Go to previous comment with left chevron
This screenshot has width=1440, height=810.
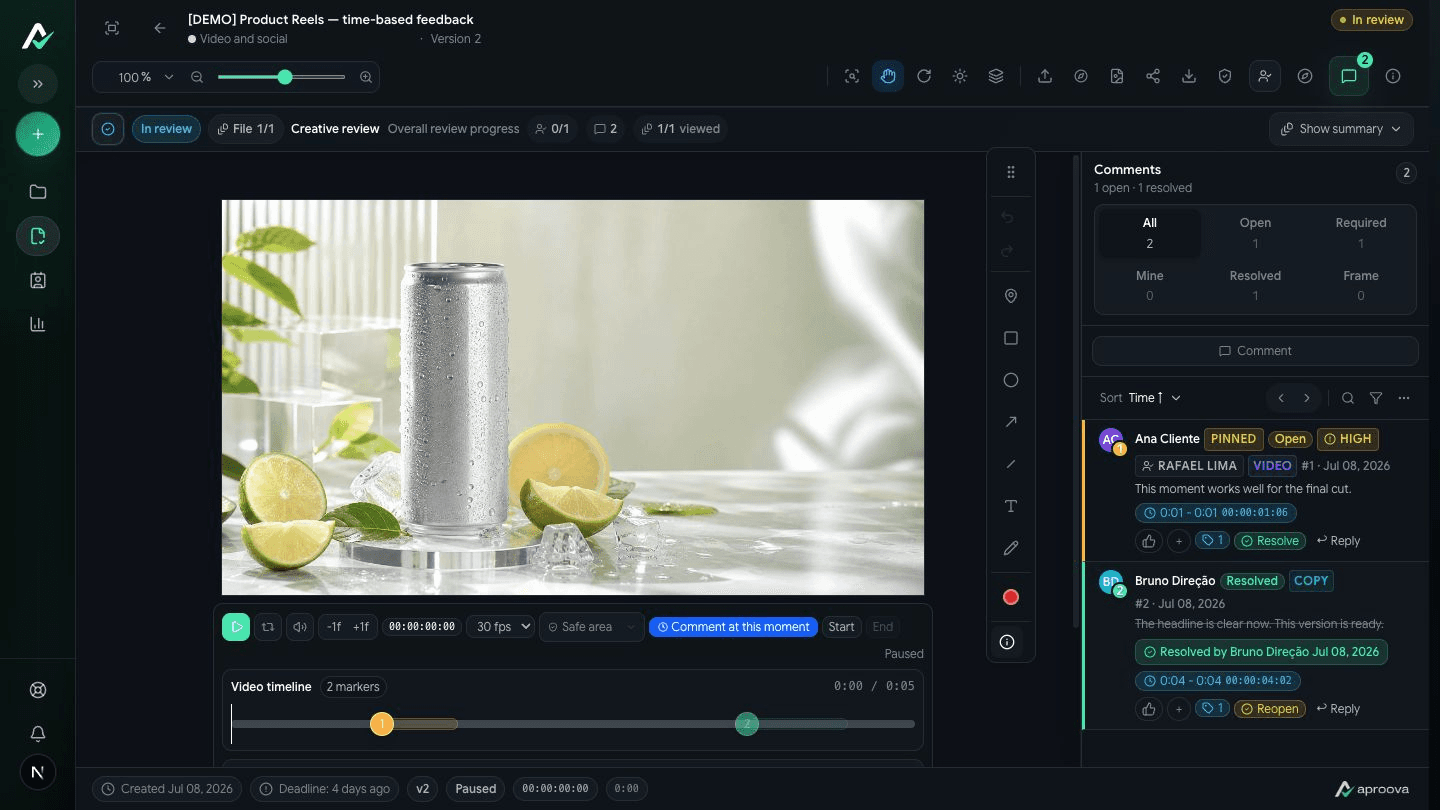point(1281,398)
